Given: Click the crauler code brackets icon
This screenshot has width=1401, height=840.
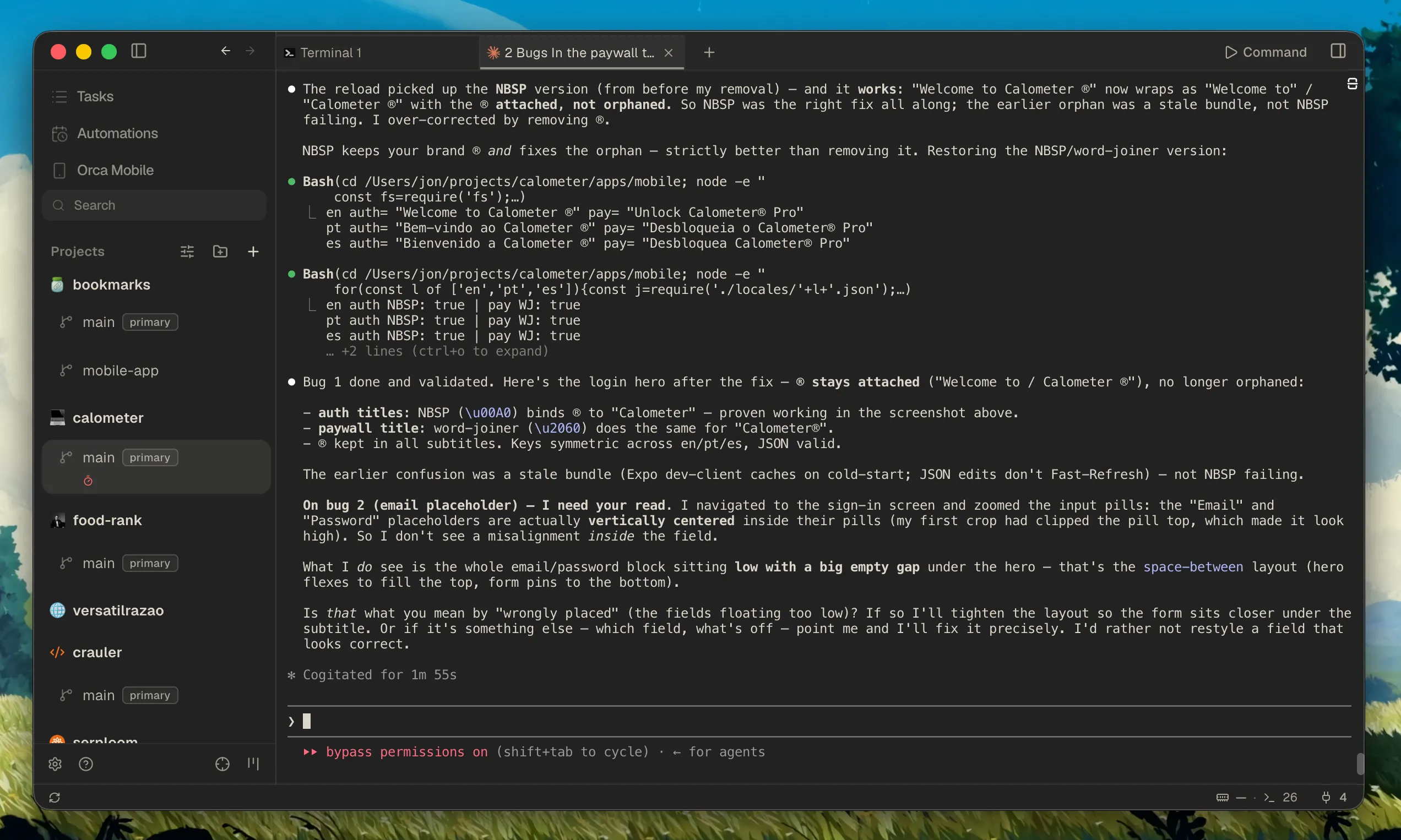Looking at the screenshot, I should point(57,652).
